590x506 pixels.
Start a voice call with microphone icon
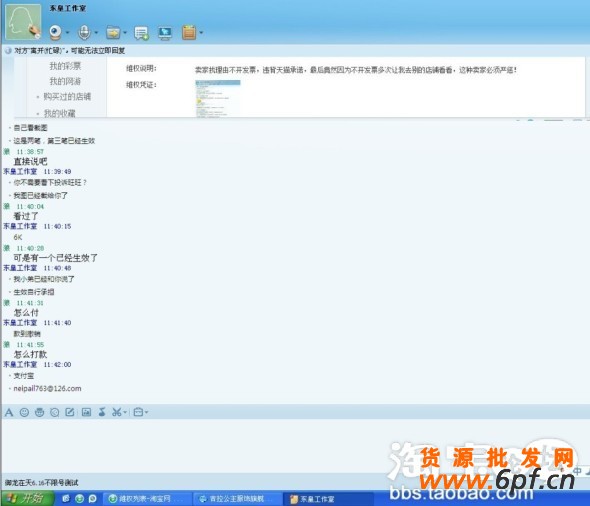84,33
